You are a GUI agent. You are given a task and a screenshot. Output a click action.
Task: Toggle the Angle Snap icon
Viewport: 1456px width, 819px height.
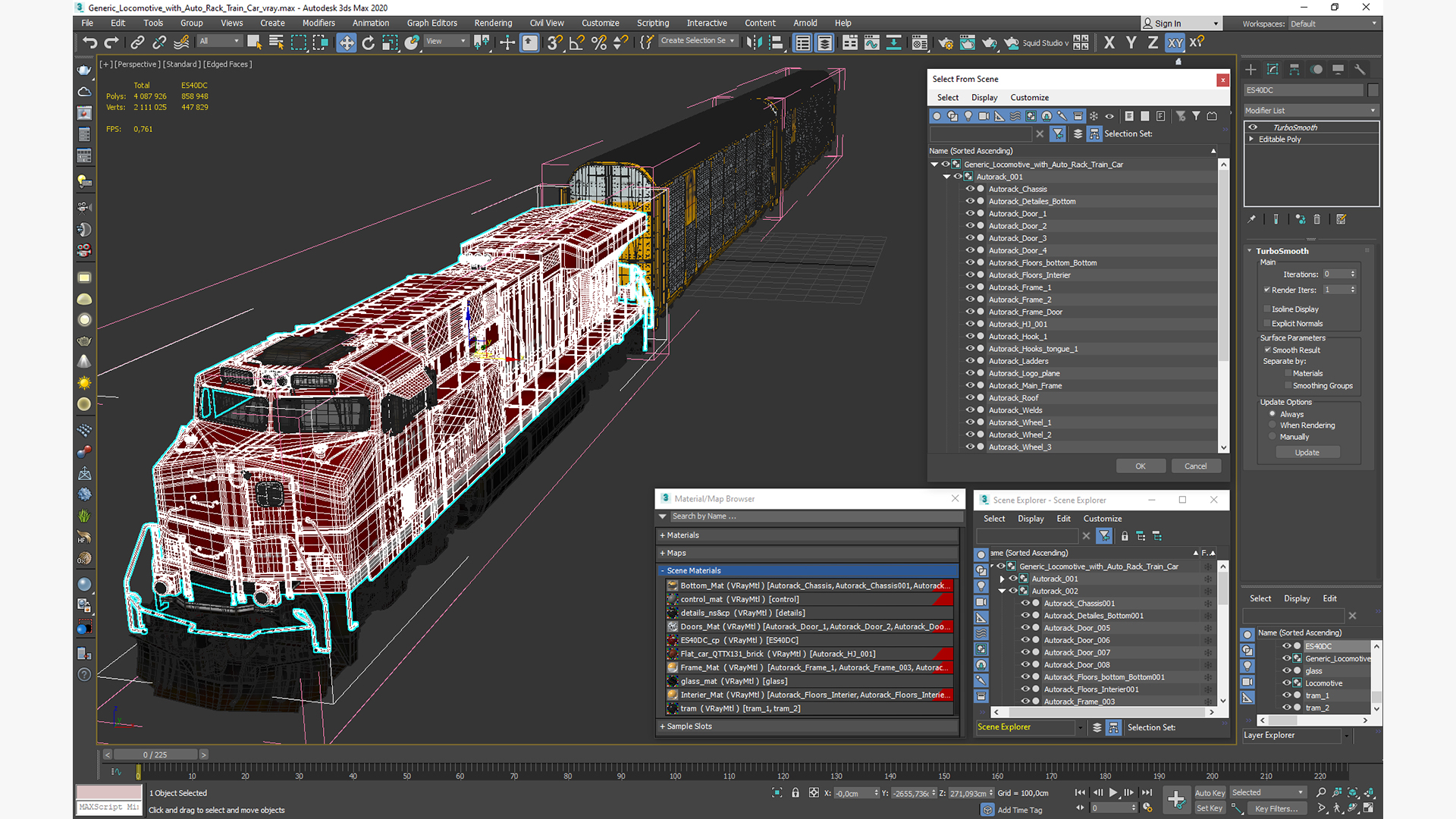pos(576,42)
